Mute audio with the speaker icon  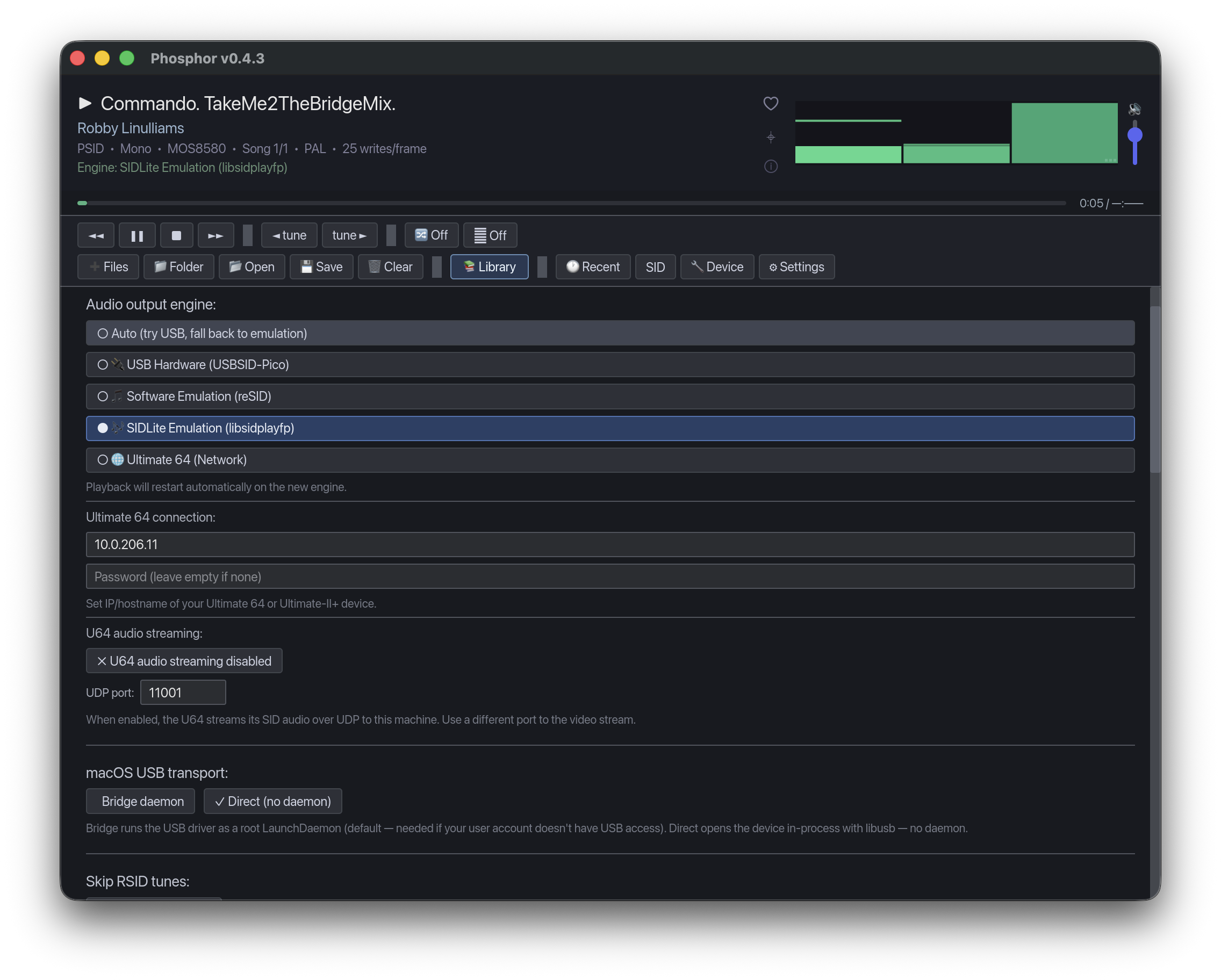1134,109
